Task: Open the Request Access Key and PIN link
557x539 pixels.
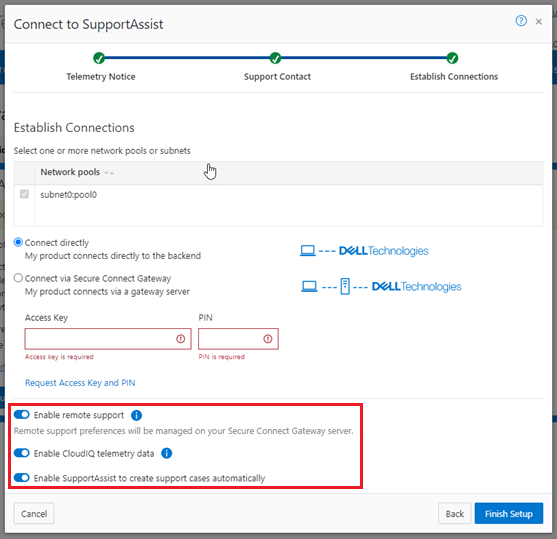Action: click(x=80, y=383)
